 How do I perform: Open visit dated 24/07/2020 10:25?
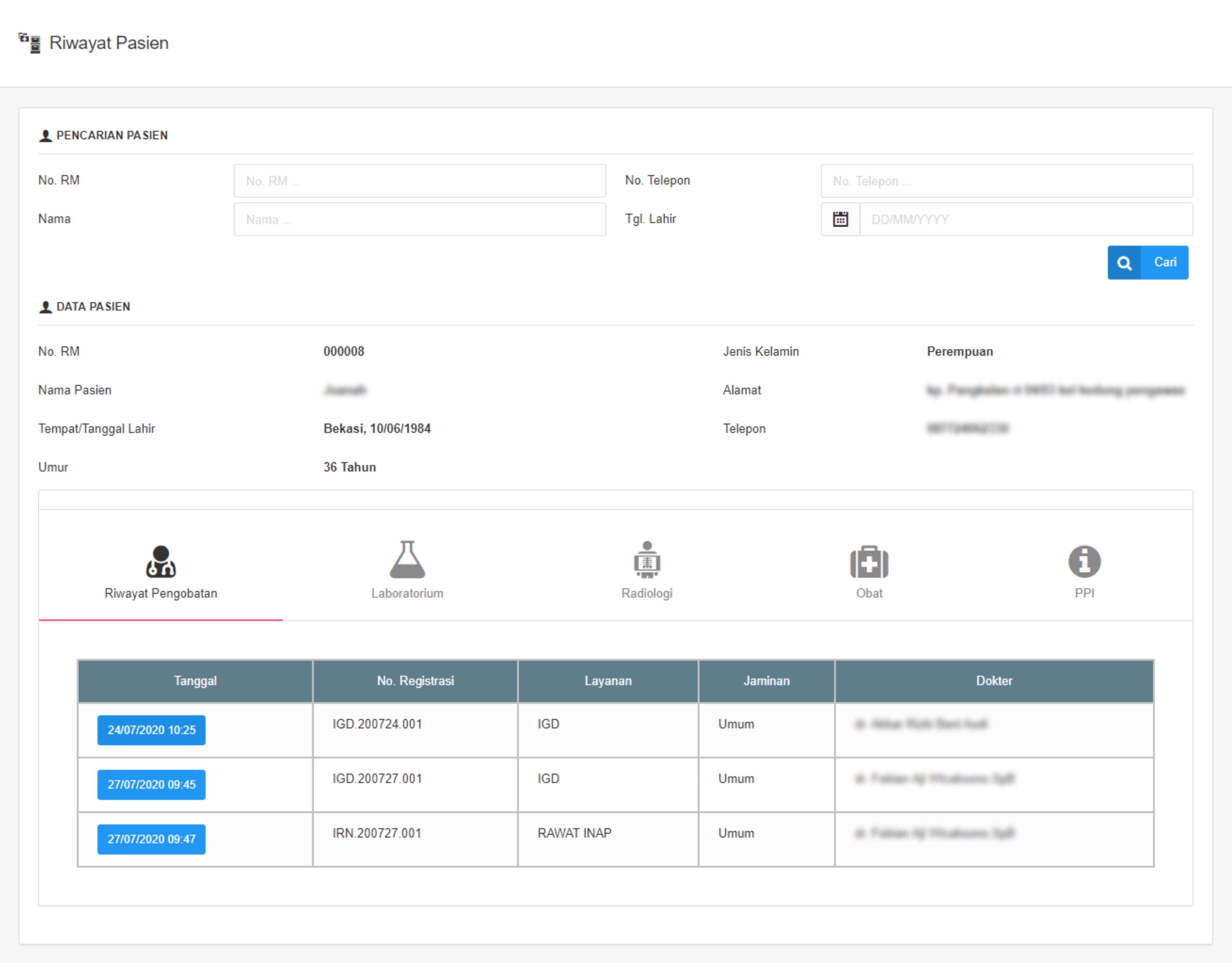(151, 730)
